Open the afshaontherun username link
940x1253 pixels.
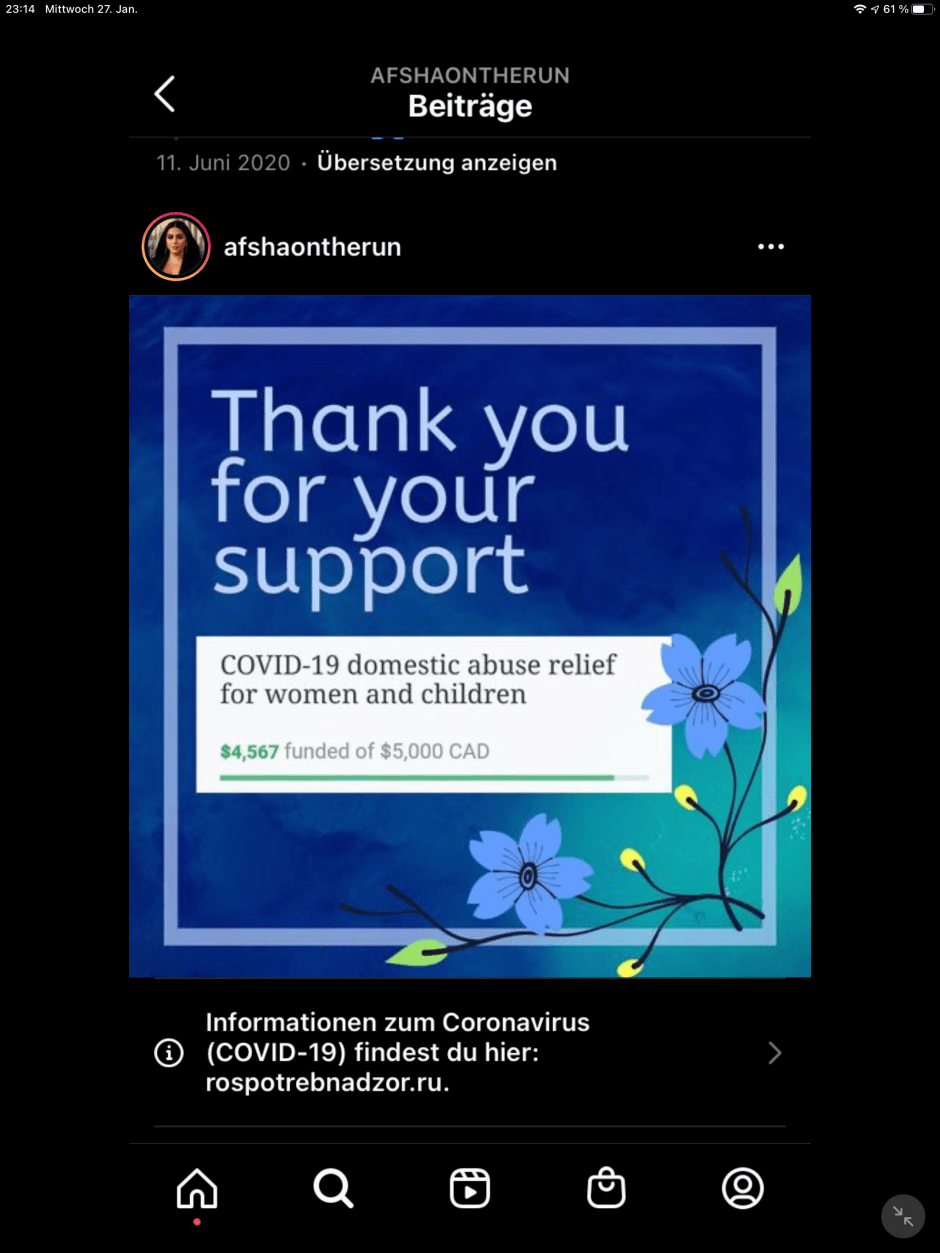click(x=312, y=247)
